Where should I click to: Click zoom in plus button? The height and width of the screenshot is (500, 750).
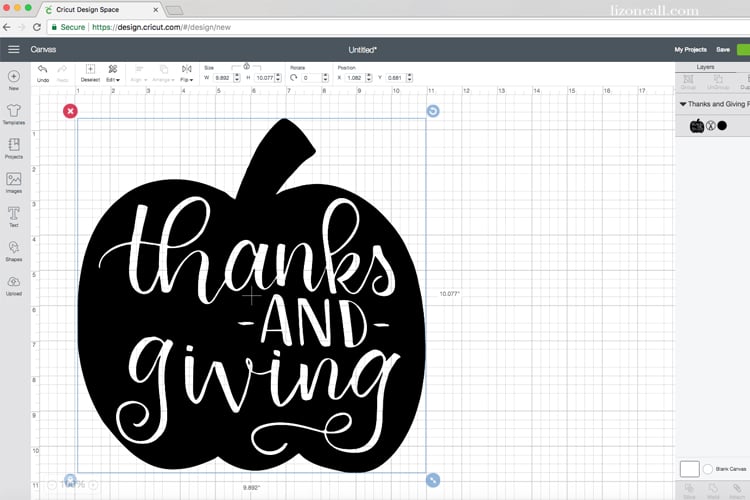click(x=93, y=485)
